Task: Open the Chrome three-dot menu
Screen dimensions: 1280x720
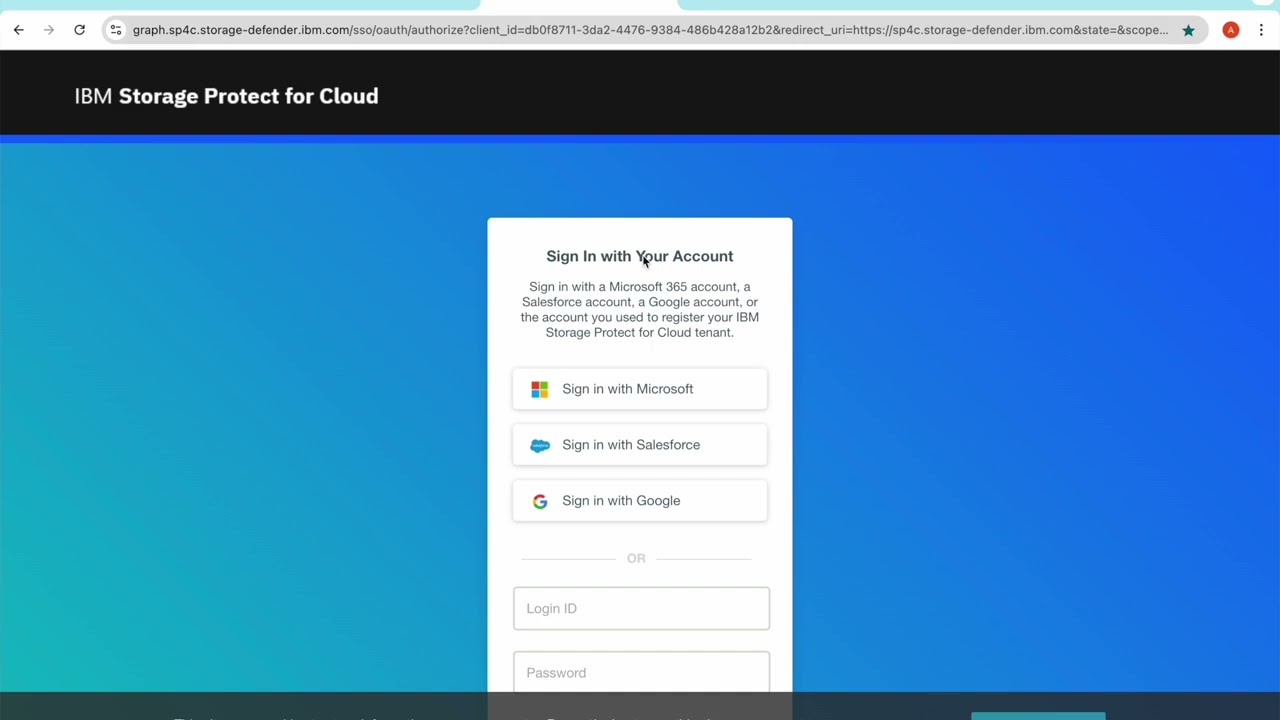Action: [x=1261, y=30]
